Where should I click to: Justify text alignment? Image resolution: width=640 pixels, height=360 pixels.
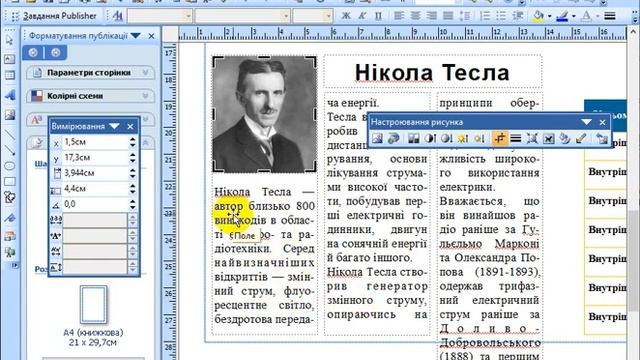pyautogui.click(x=448, y=16)
